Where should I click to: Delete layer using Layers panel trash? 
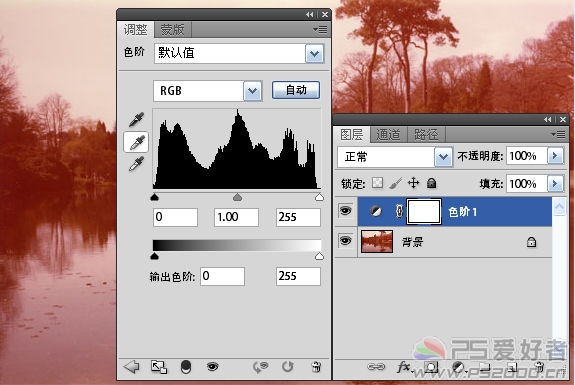pos(539,367)
